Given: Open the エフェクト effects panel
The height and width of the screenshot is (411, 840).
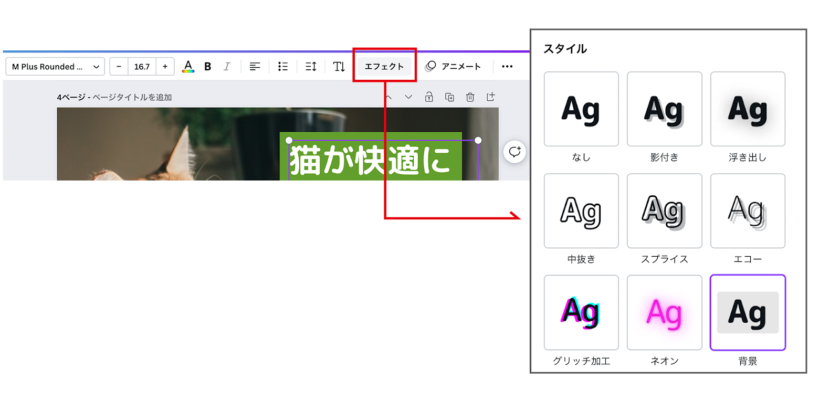Looking at the screenshot, I should [385, 67].
